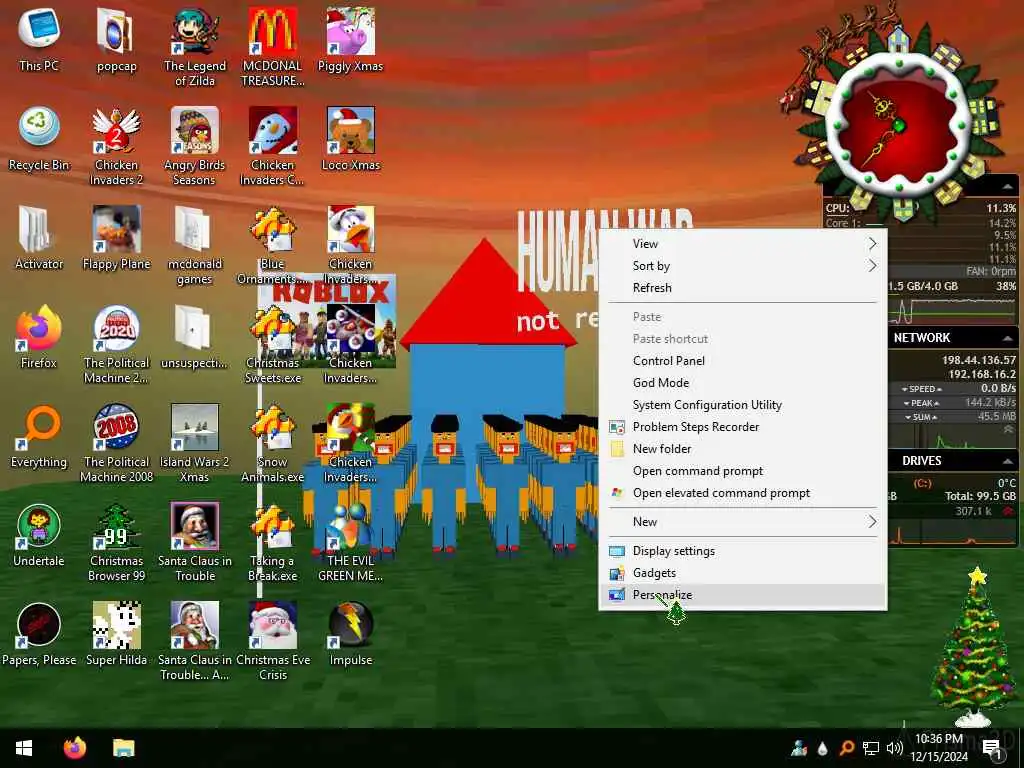This screenshot has height=768, width=1024.
Task: Select the popcap folder icon
Action: coord(116,39)
